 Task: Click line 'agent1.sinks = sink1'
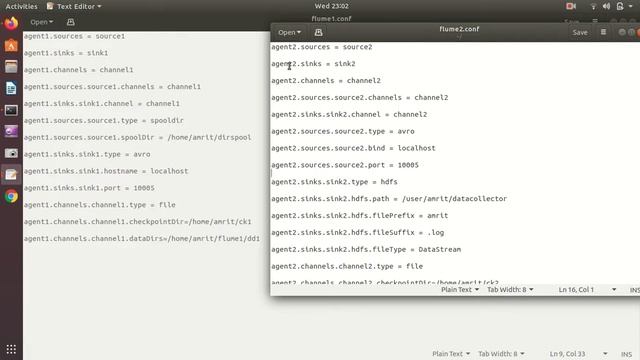pyautogui.click(x=66, y=53)
